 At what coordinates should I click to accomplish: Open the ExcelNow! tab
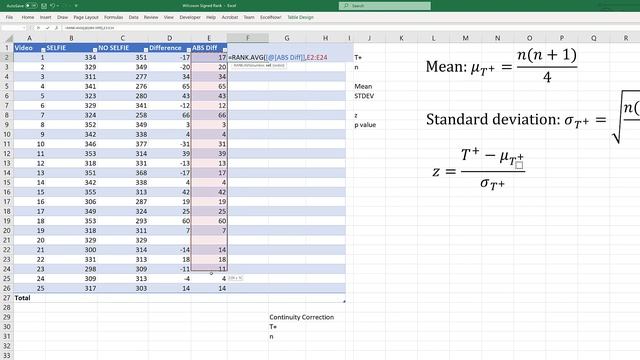pyautogui.click(x=271, y=17)
